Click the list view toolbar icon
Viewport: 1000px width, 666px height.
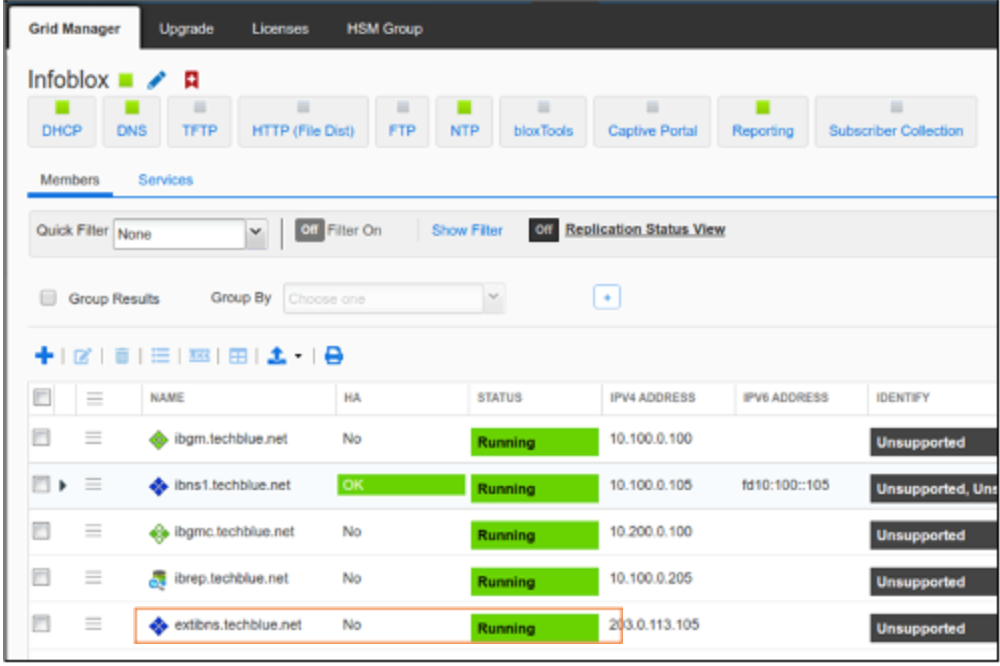160,355
